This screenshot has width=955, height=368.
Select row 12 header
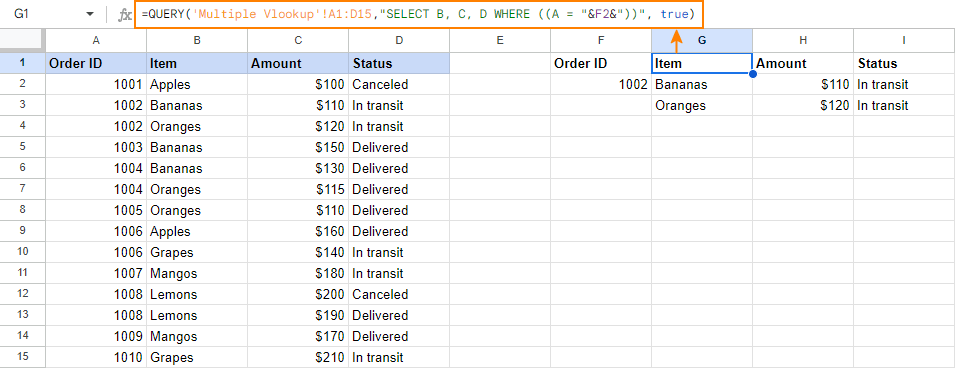[x=23, y=294]
